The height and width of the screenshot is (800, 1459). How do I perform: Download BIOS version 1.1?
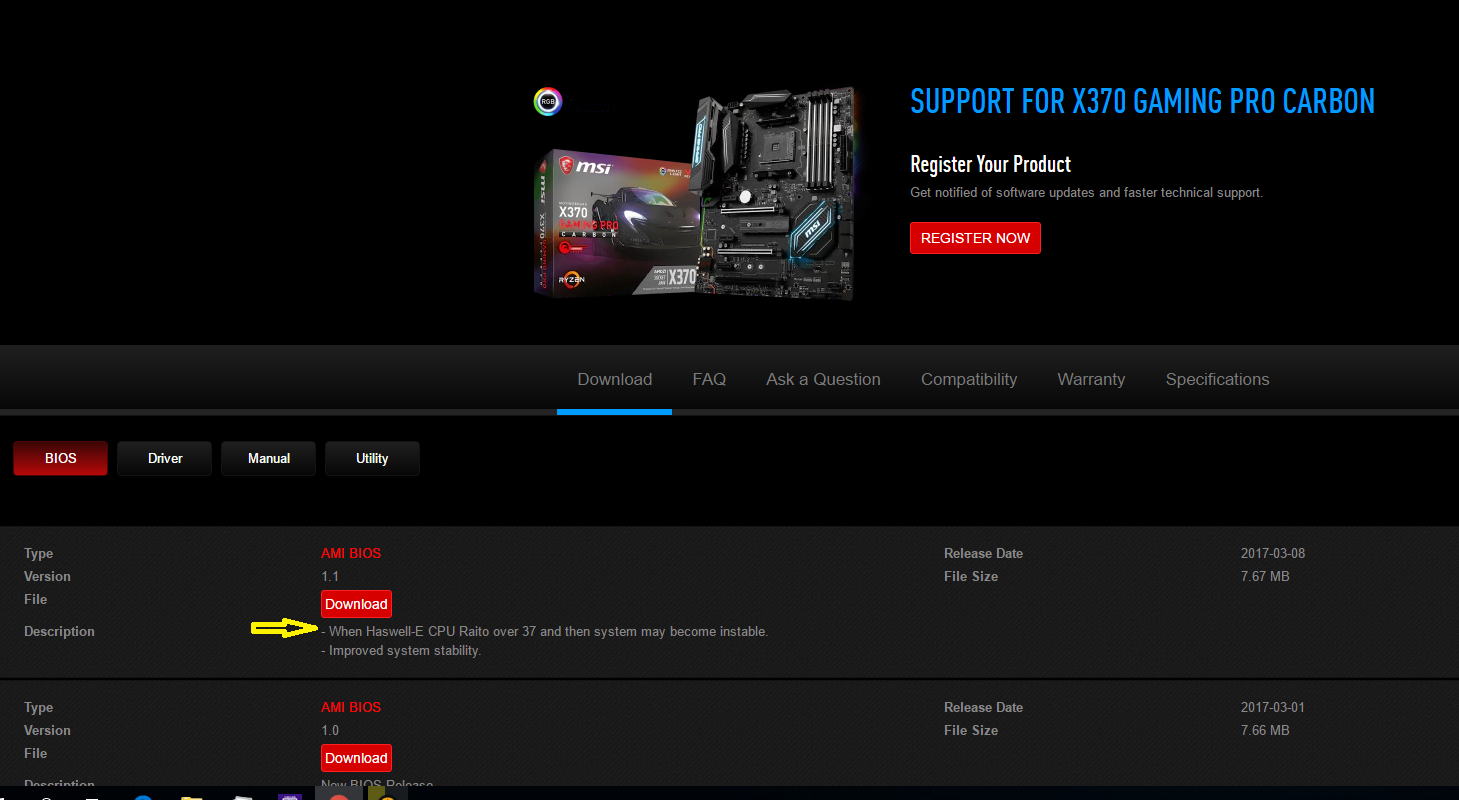tap(356, 604)
